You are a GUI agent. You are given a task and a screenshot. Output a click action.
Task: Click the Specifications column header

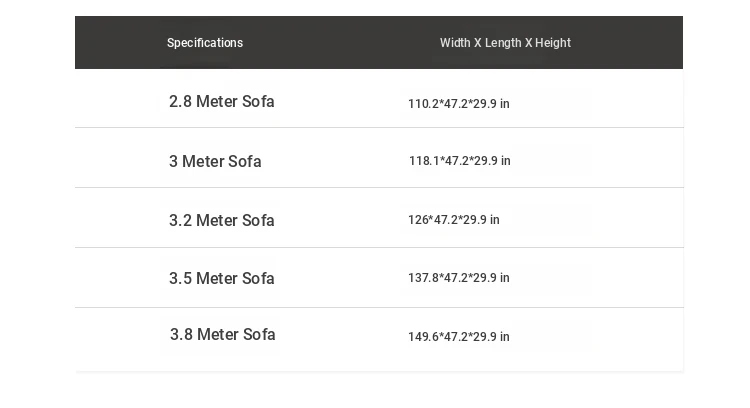[x=205, y=43]
